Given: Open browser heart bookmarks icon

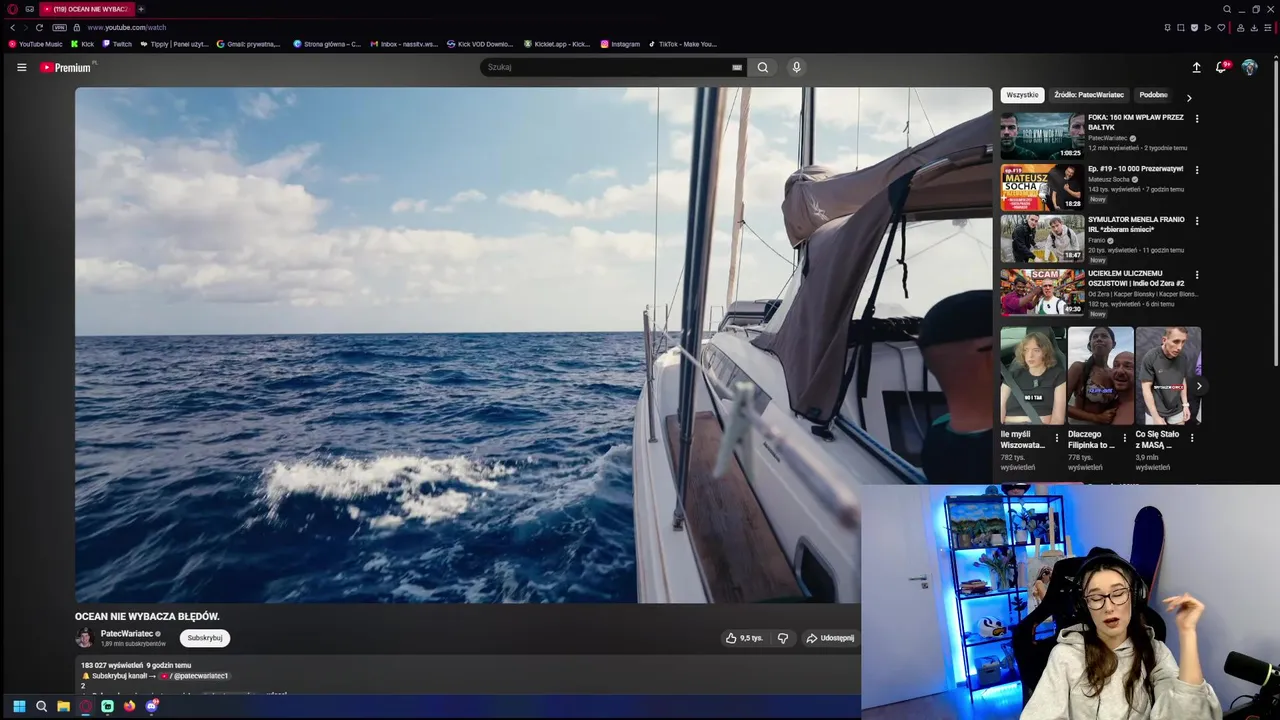Looking at the screenshot, I should point(1221,27).
